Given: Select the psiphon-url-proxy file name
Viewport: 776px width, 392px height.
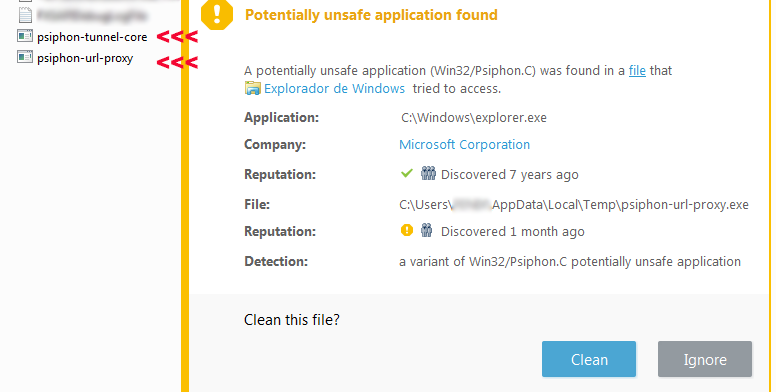Looking at the screenshot, I should [x=85, y=58].
